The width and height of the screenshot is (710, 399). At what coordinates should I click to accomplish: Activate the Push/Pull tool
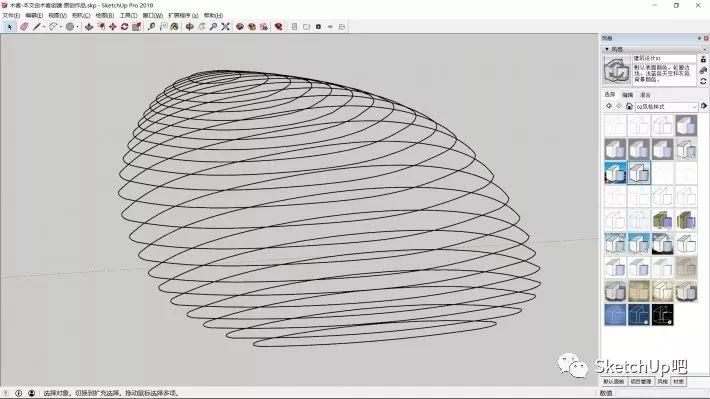coord(89,27)
